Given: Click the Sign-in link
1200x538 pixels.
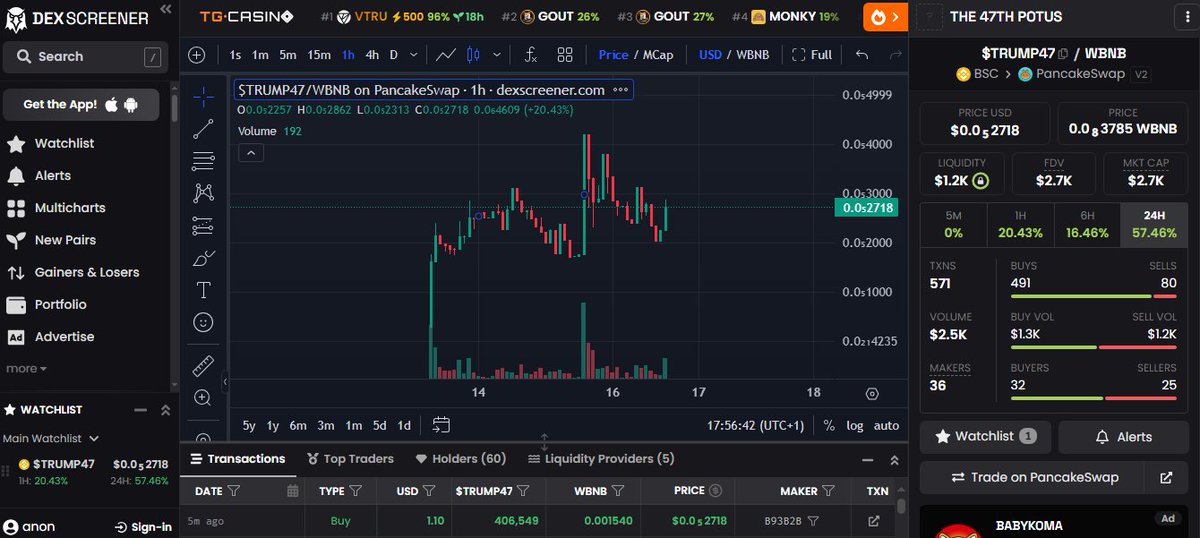Looking at the screenshot, I should pyautogui.click(x=143, y=527).
